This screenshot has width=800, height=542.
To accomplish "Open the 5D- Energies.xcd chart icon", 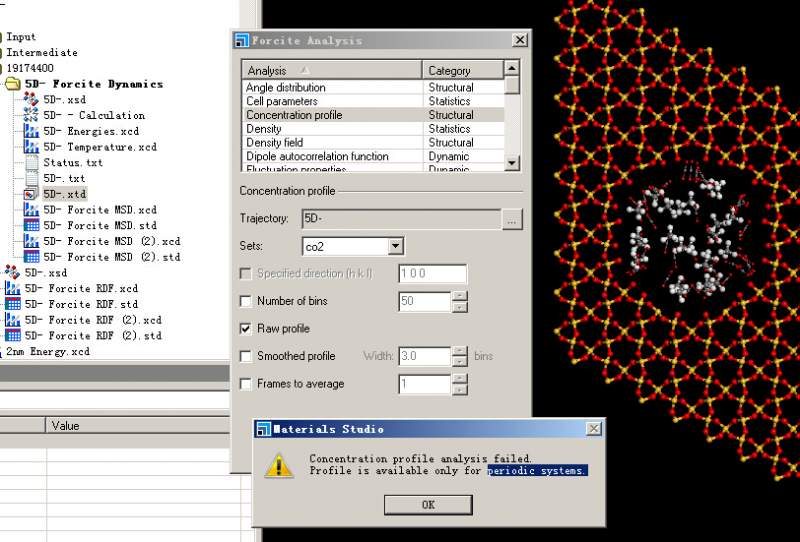I will [31, 131].
